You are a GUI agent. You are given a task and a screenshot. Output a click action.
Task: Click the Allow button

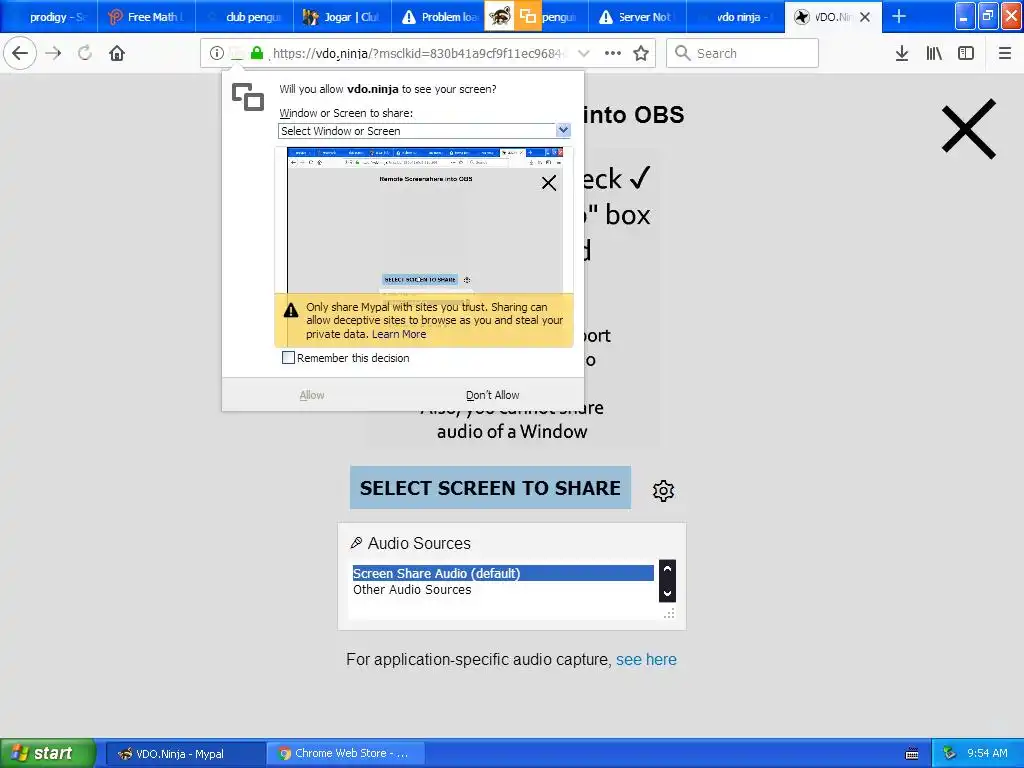click(312, 395)
